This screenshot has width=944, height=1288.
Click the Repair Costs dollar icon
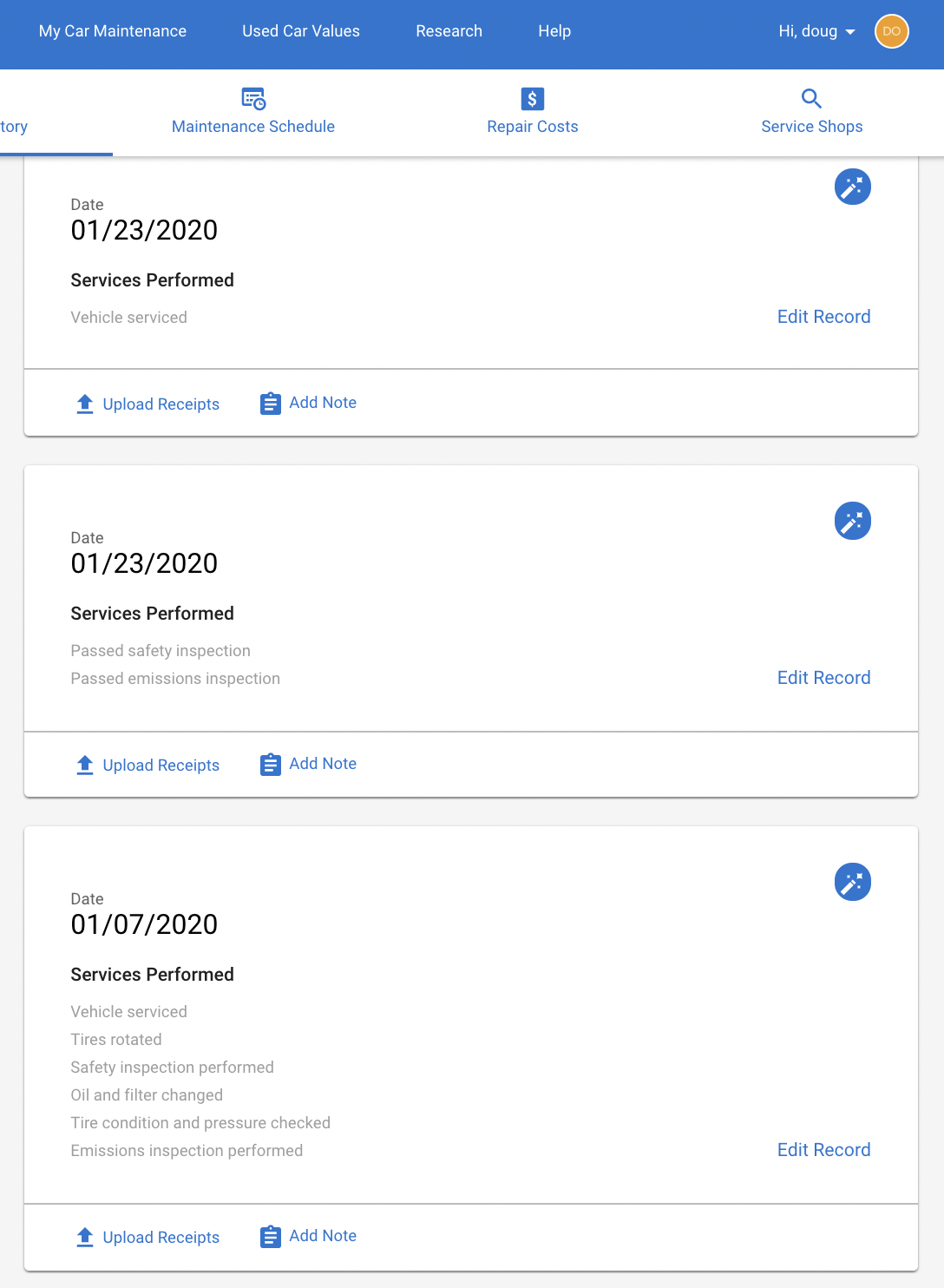(x=533, y=99)
